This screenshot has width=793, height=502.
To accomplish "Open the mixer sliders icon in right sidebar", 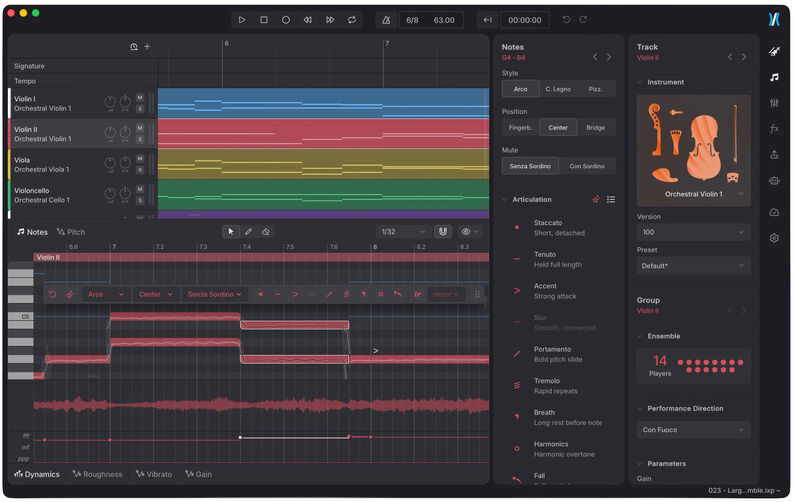I will tap(774, 103).
